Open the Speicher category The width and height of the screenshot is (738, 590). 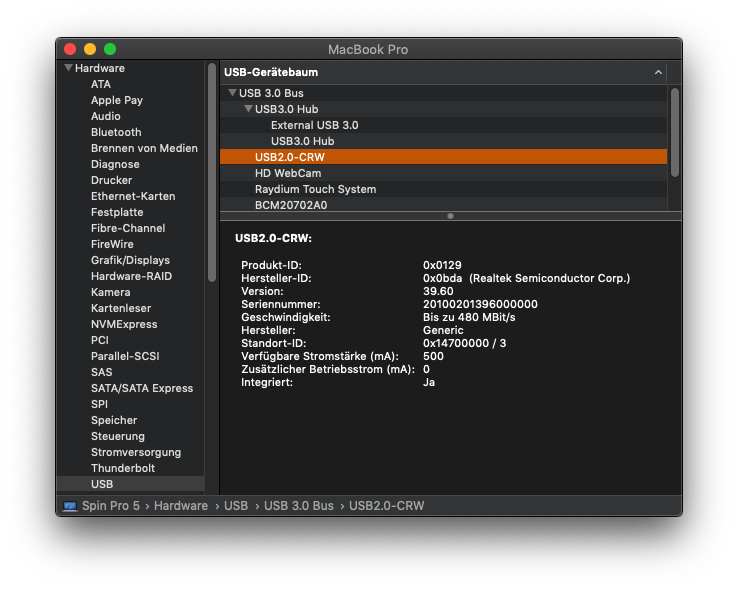pos(114,420)
